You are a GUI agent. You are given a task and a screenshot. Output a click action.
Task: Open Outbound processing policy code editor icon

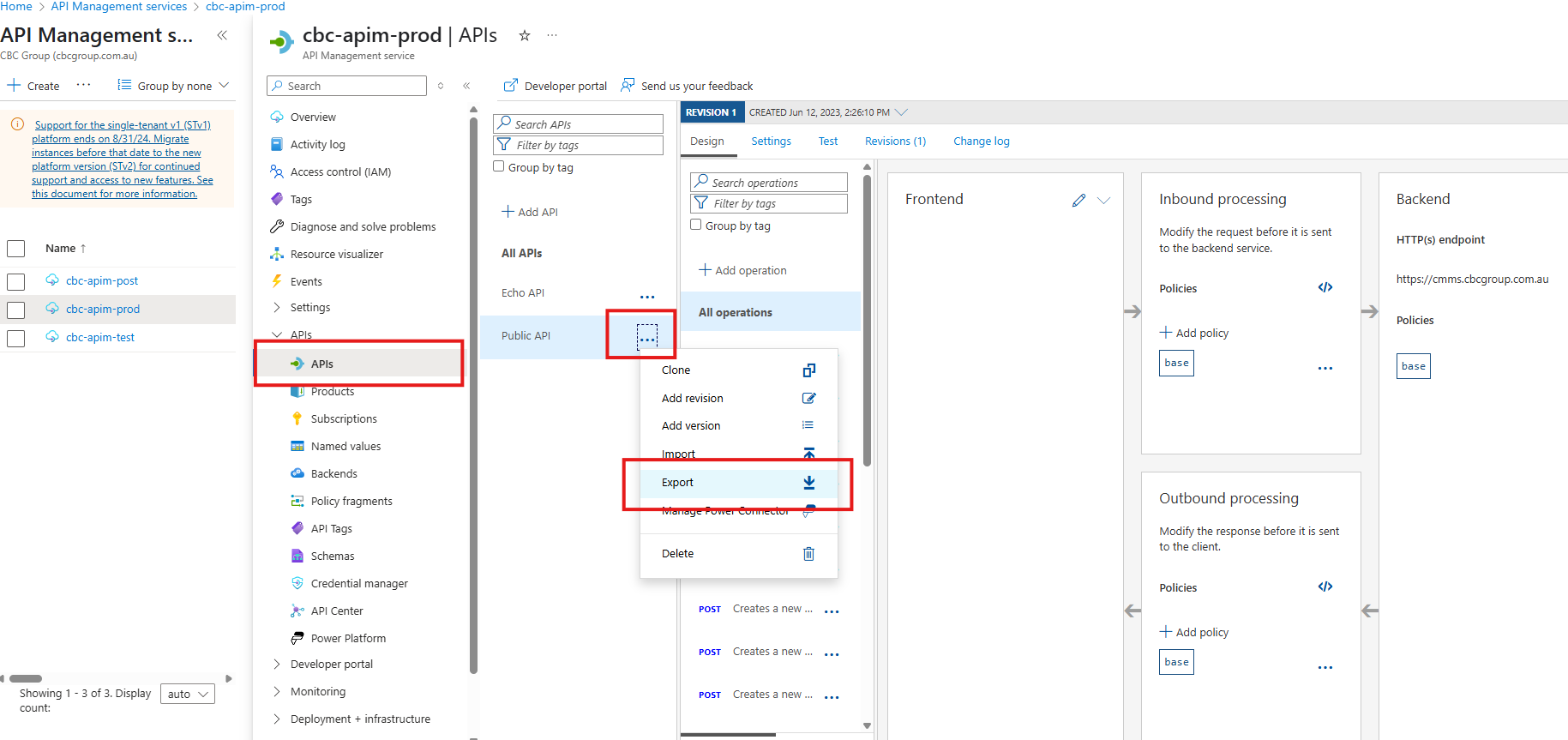coord(1325,587)
